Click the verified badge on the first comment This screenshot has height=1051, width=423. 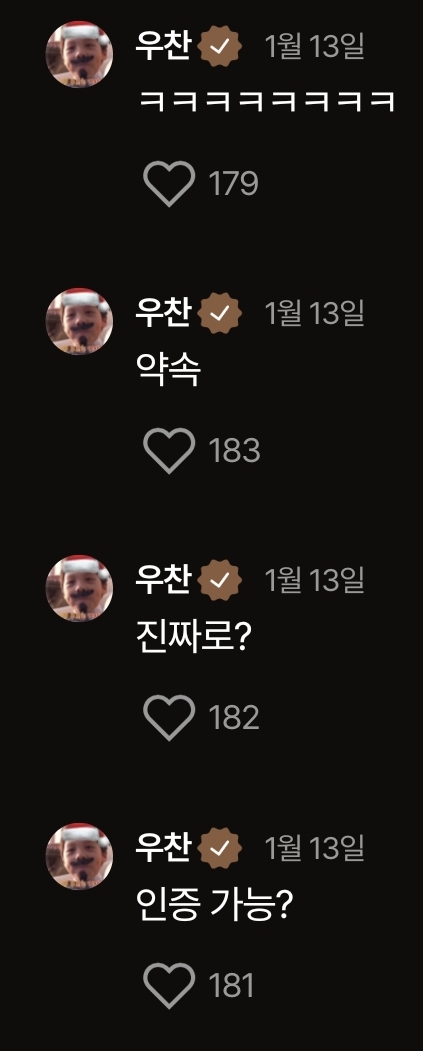(221, 46)
